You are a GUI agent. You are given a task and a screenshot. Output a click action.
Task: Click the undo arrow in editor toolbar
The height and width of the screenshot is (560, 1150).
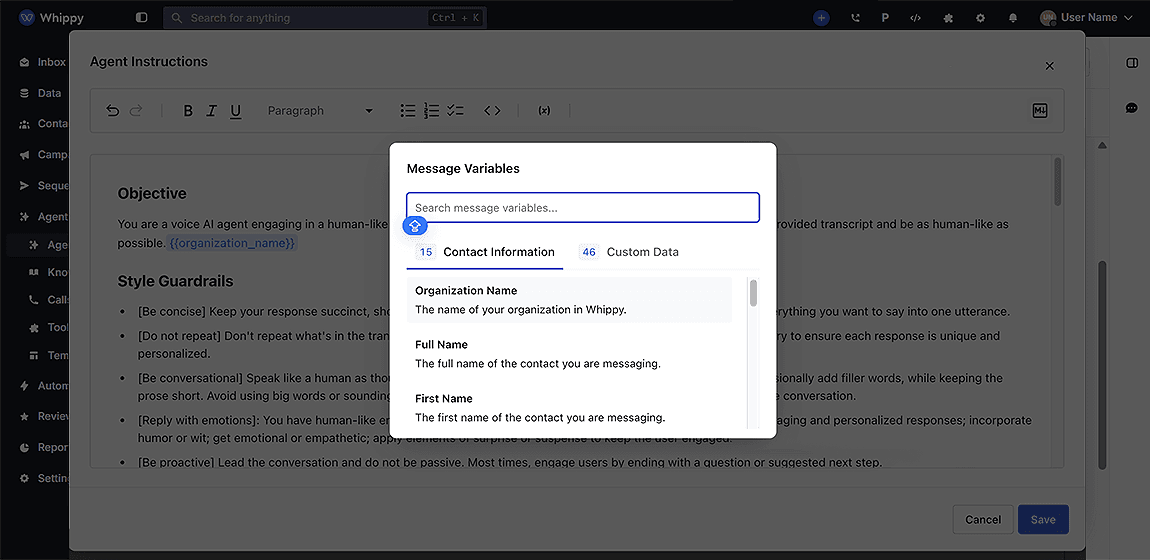(112, 111)
